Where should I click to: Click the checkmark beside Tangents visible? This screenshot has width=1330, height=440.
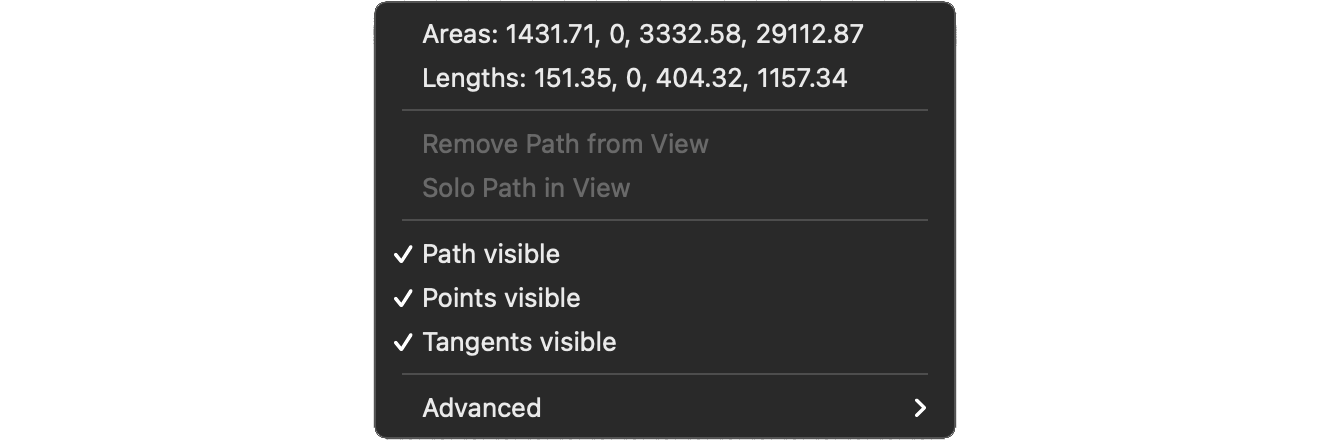click(402, 343)
